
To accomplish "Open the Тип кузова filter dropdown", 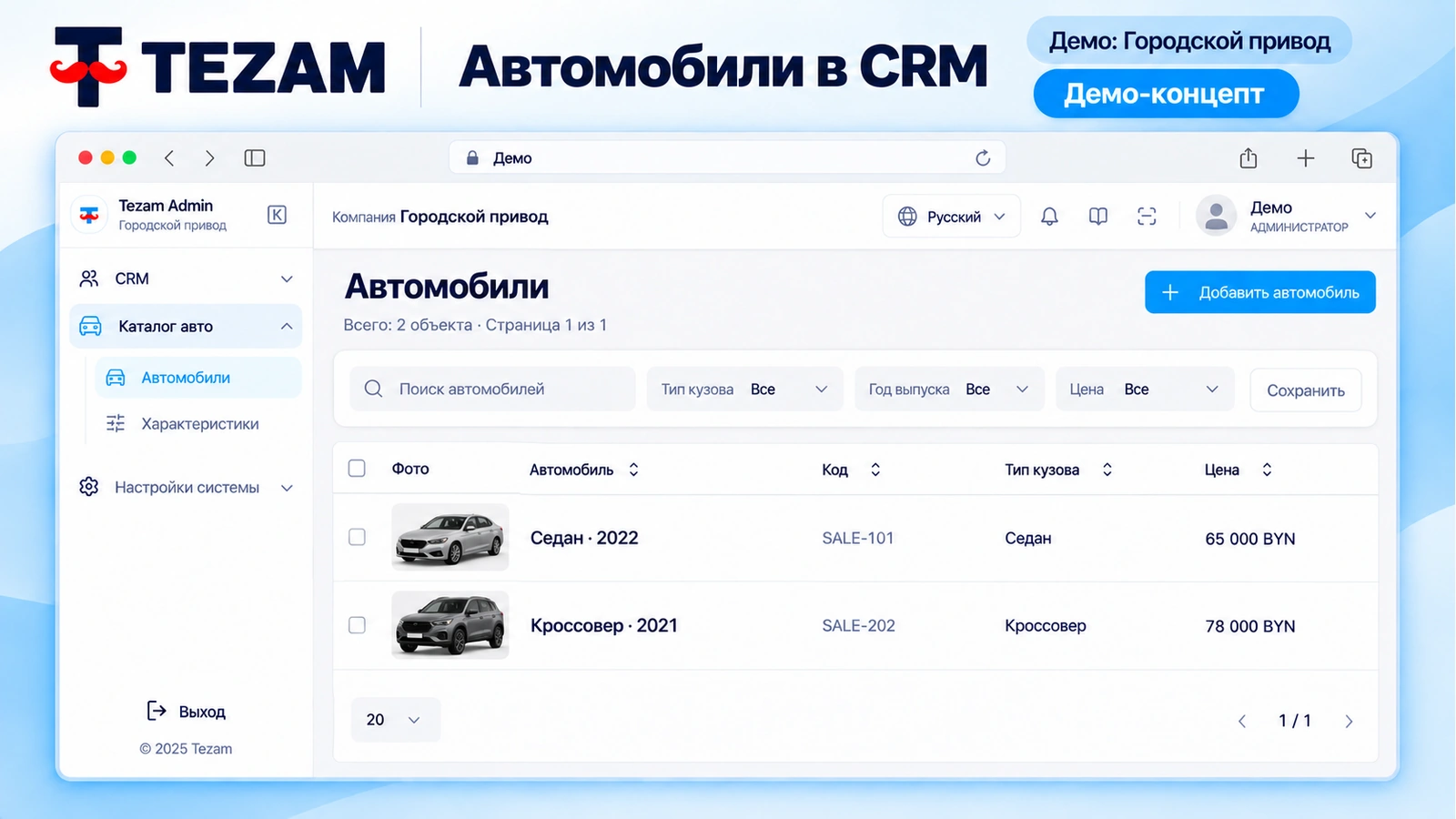I will tap(744, 389).
